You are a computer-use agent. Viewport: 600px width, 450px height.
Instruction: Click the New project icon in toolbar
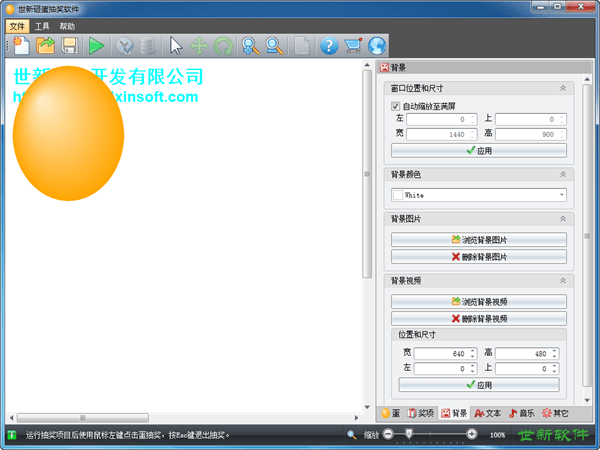pos(21,45)
